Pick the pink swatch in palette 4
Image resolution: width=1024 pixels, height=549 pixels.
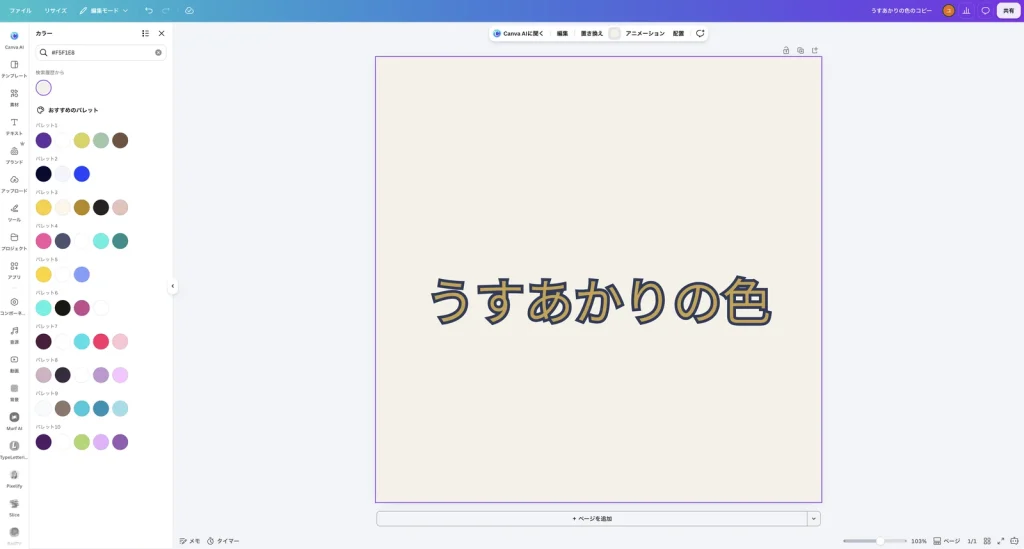43,241
